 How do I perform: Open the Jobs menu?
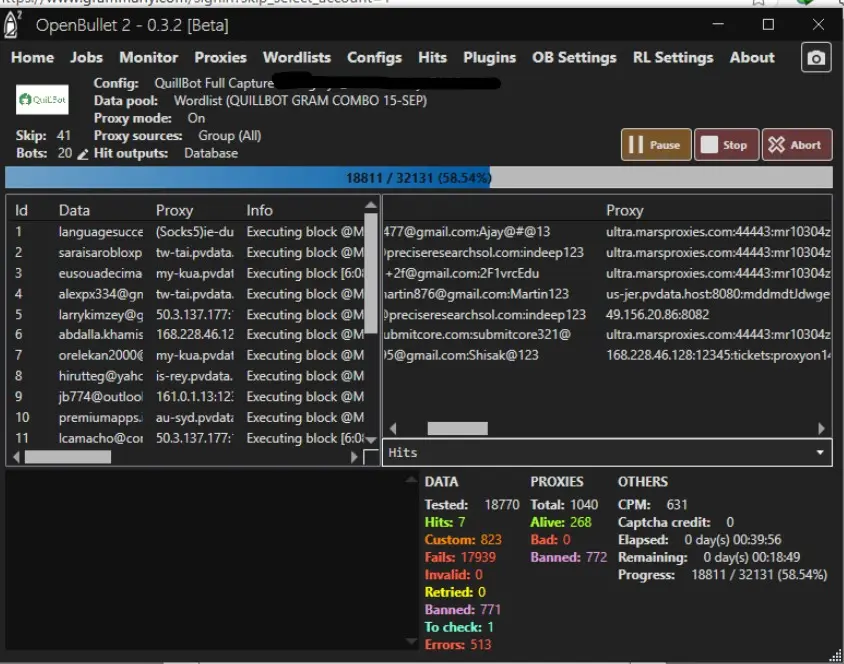tap(86, 58)
